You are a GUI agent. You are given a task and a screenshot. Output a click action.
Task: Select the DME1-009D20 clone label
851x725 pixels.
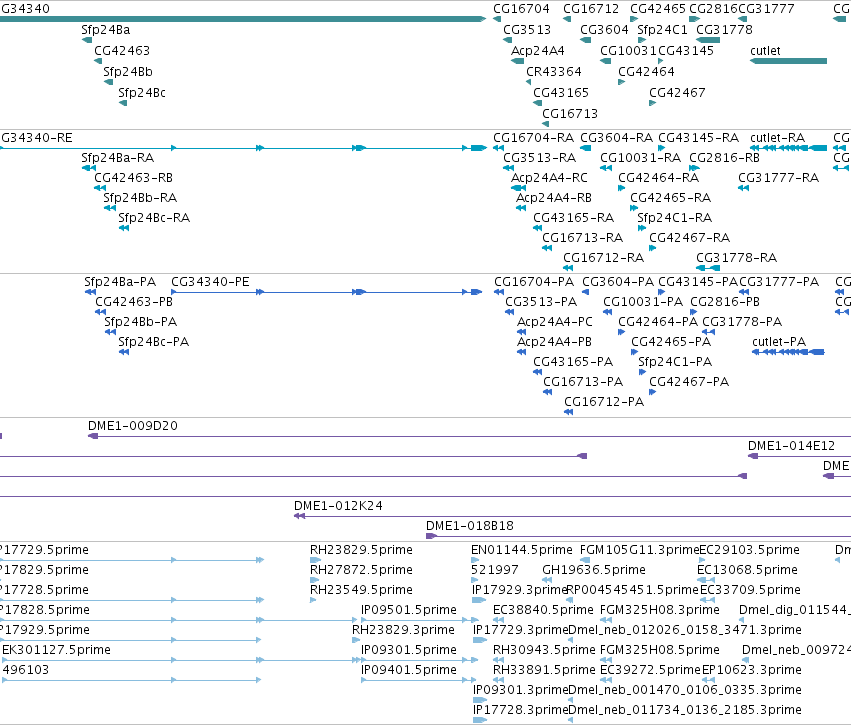tap(133, 426)
